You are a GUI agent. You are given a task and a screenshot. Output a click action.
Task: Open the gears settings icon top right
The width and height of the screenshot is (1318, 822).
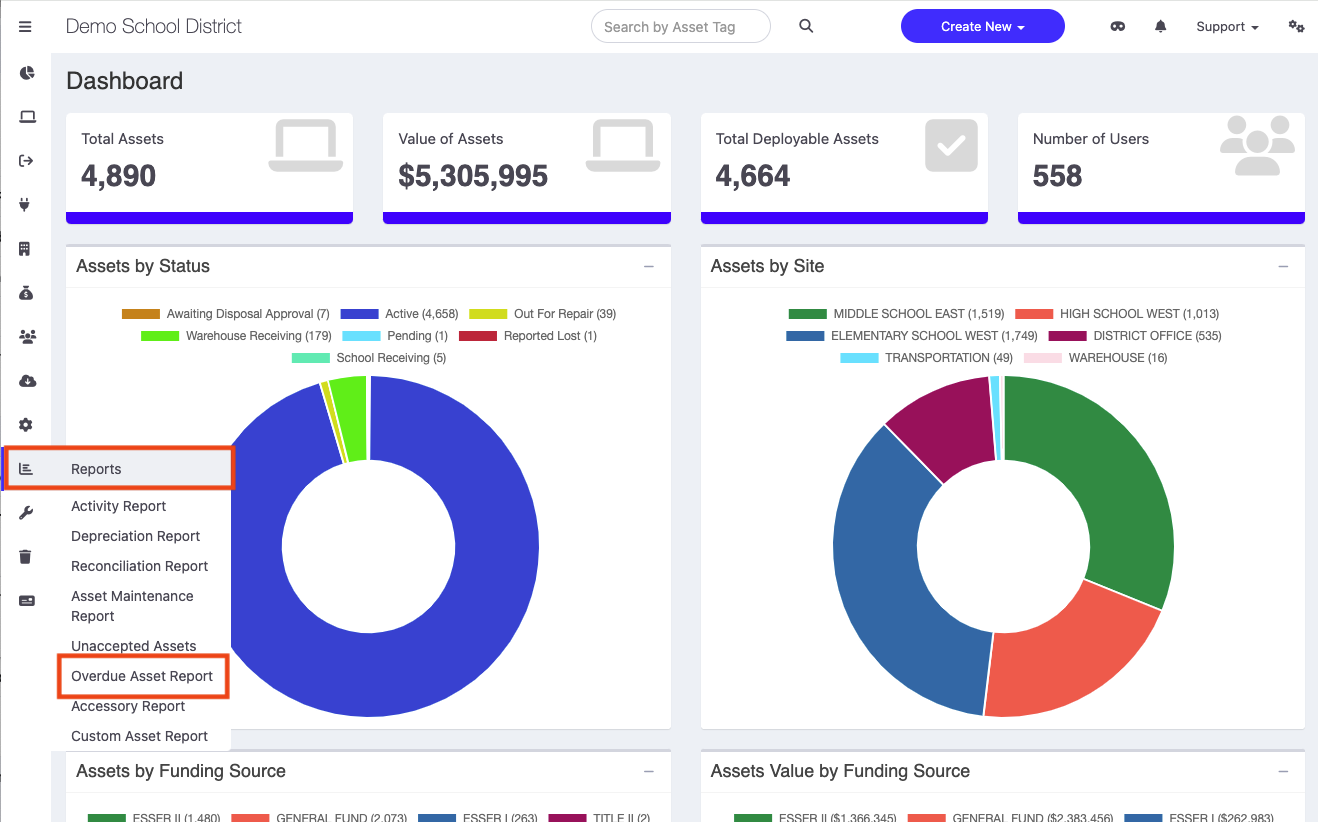click(1296, 27)
